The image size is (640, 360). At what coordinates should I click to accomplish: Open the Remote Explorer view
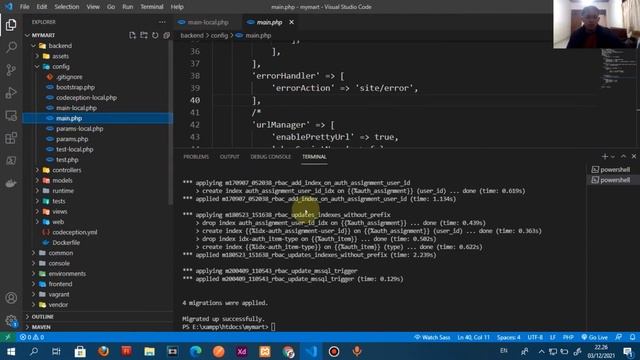11,116
